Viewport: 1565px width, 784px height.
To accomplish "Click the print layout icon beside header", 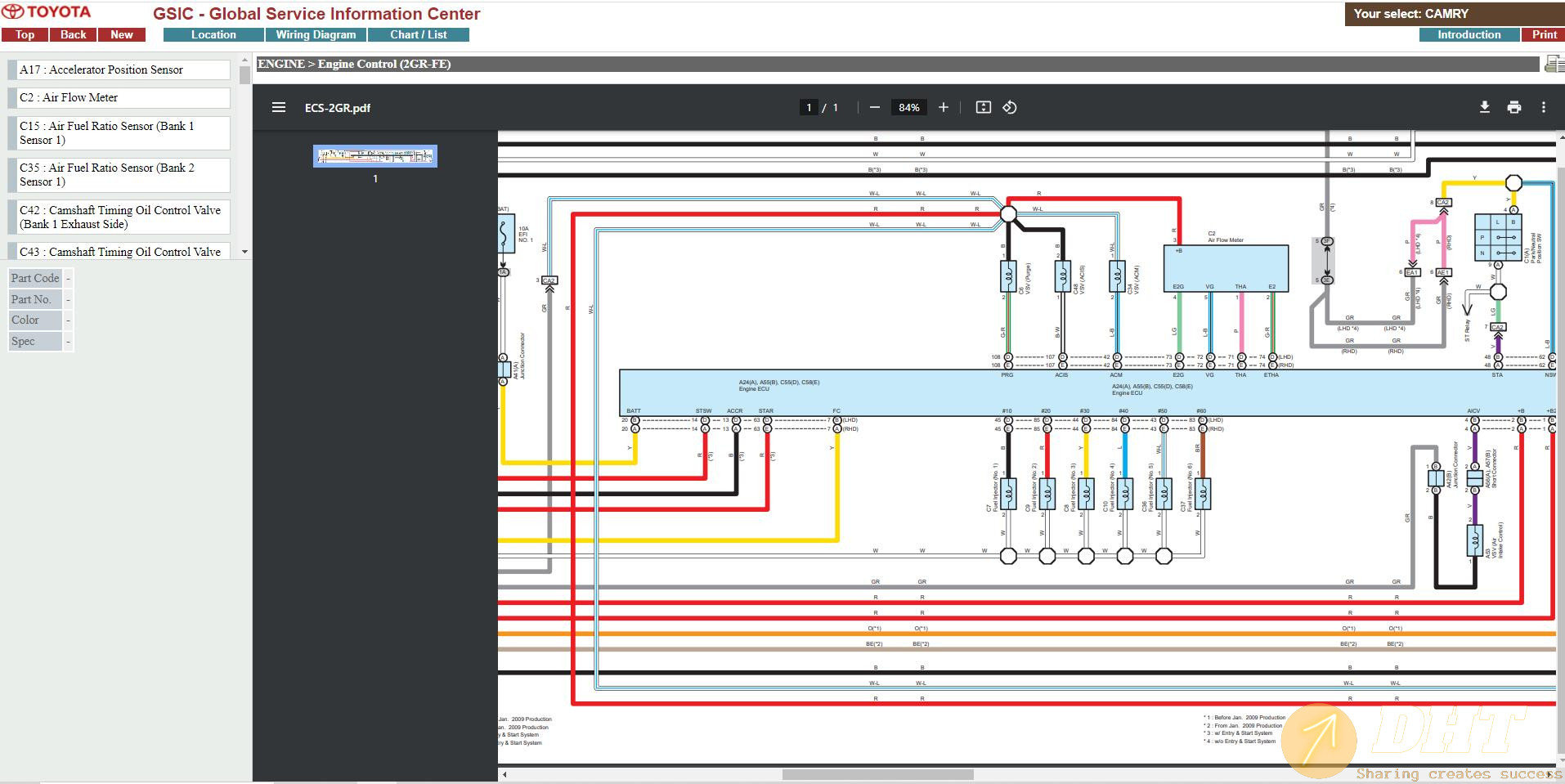I will pyautogui.click(x=1554, y=64).
